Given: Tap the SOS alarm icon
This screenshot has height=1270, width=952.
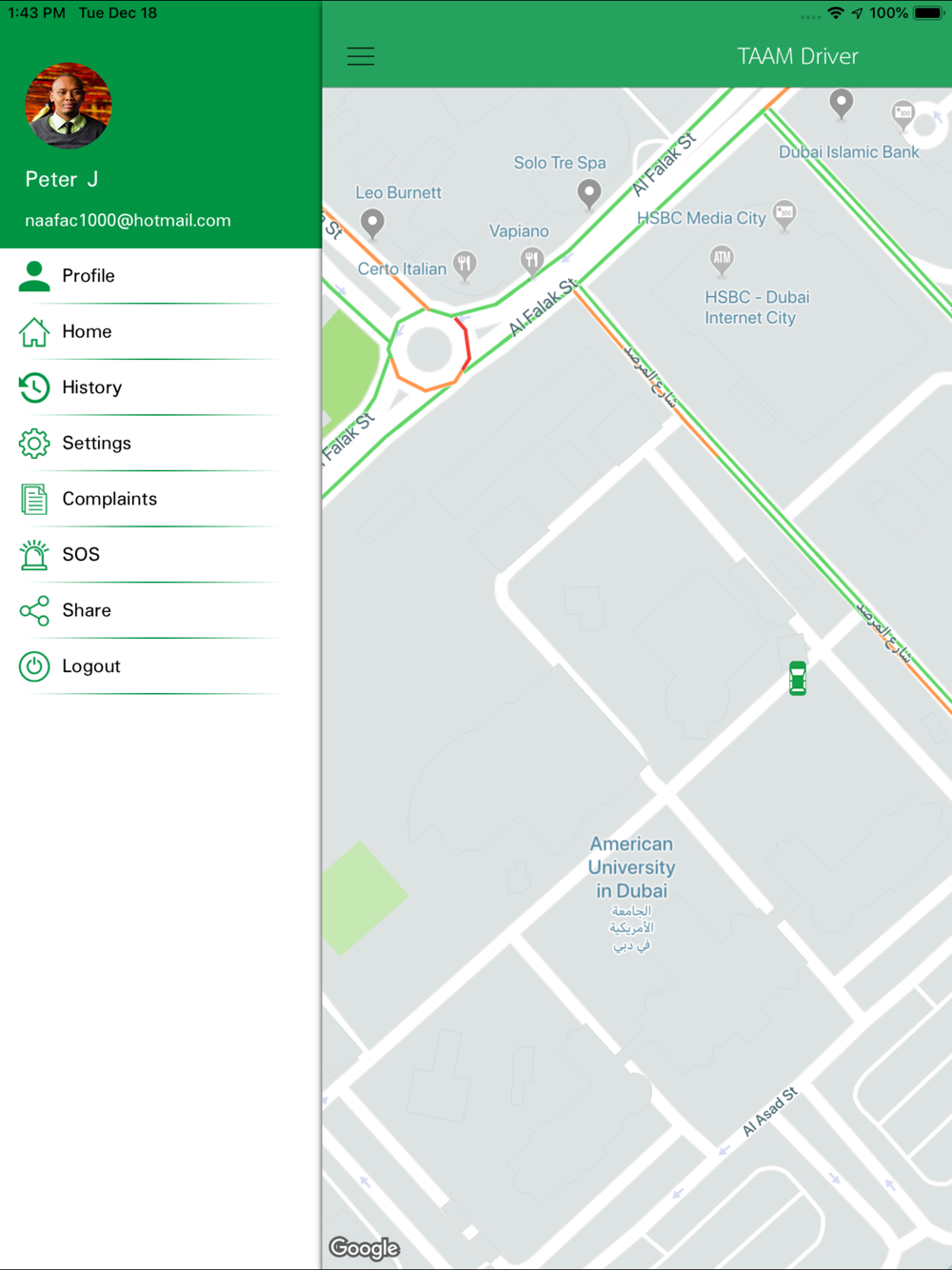Looking at the screenshot, I should (34, 554).
